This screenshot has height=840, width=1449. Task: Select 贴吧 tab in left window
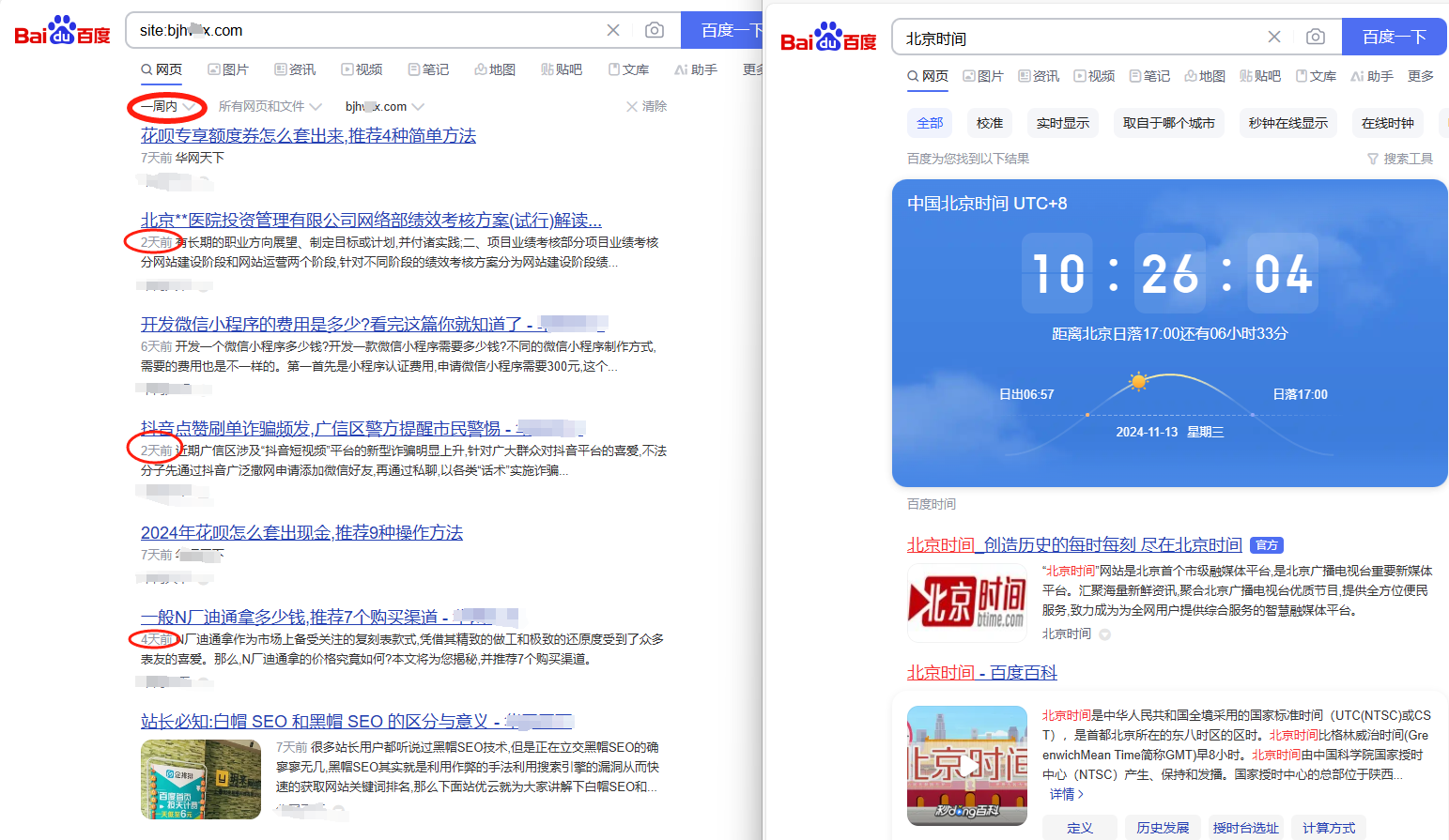click(562, 69)
